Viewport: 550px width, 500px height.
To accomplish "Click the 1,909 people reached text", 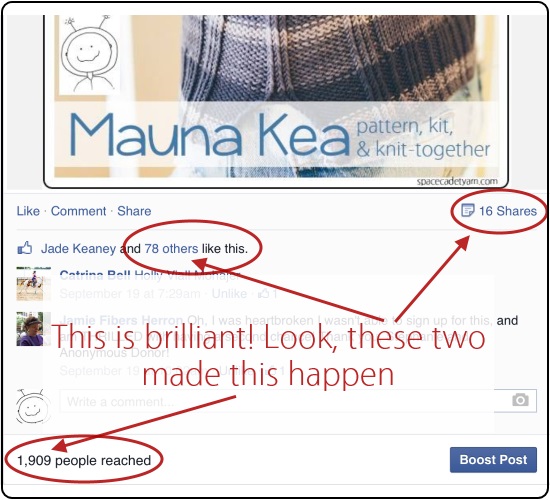I will [84, 460].
